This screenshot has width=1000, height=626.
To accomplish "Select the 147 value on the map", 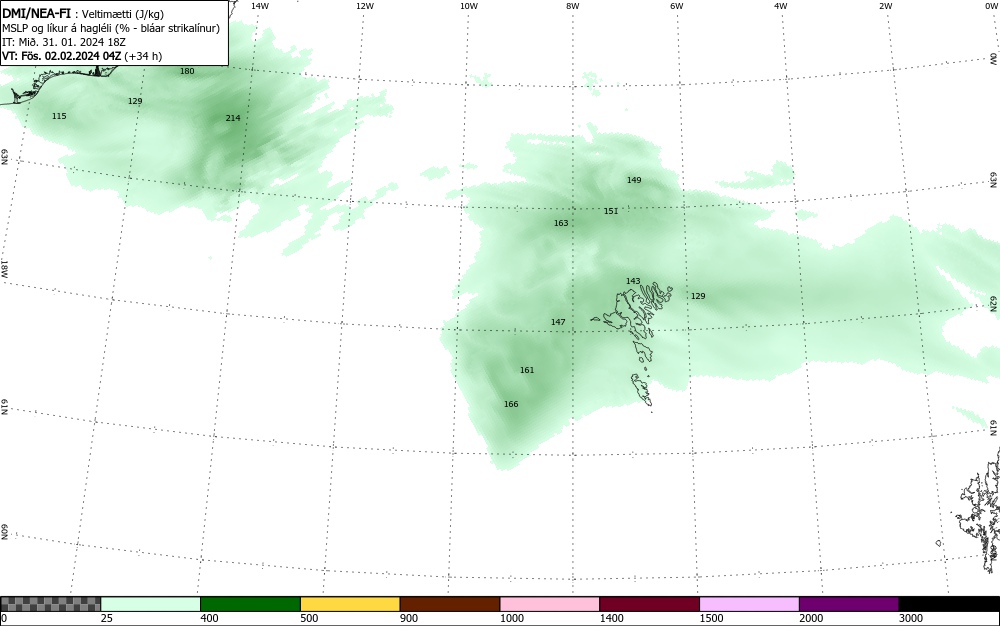I will tap(558, 323).
